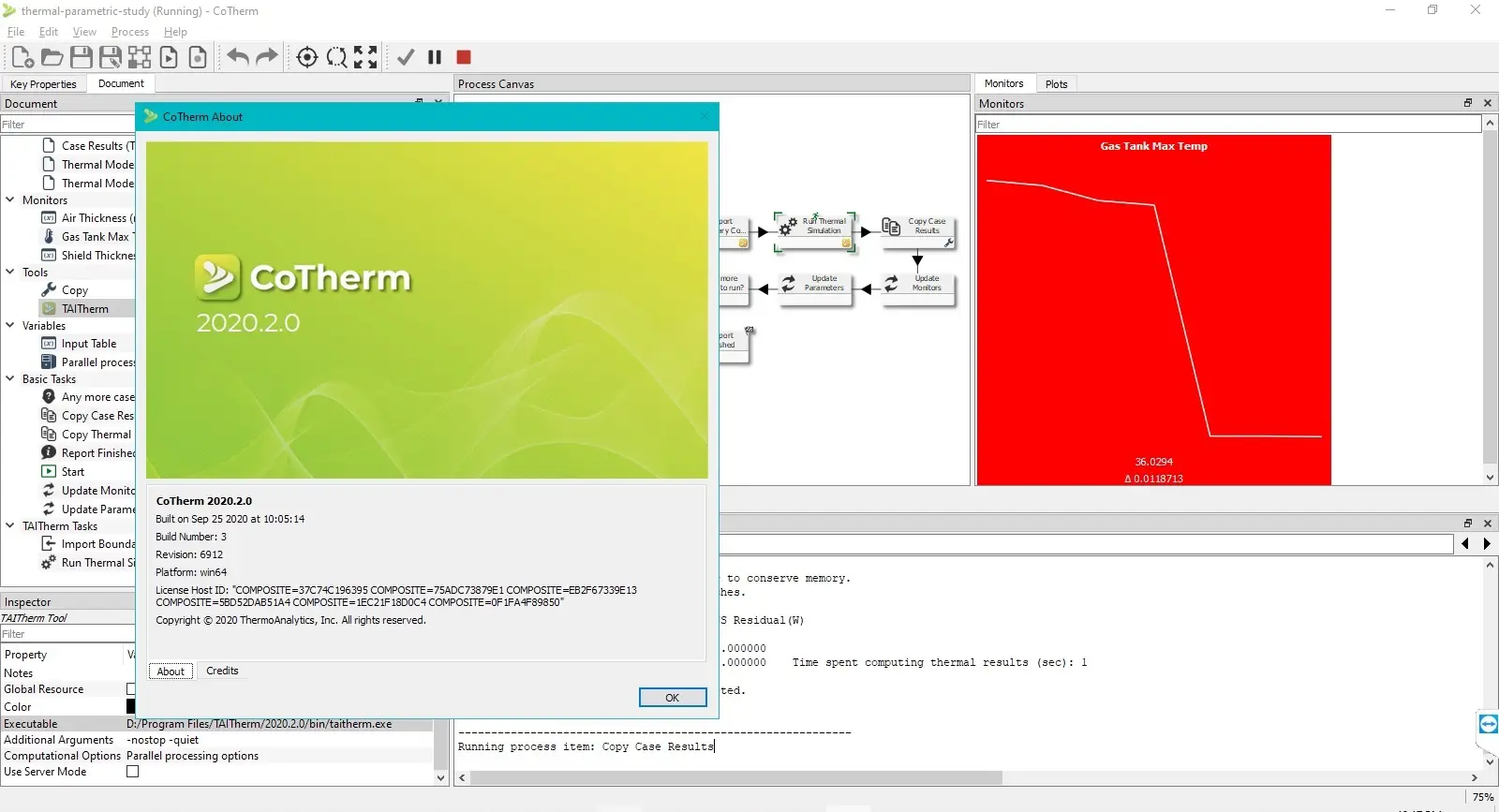This screenshot has height=812, width=1499.
Task: Collapse the Variables tree group
Action: (10, 325)
